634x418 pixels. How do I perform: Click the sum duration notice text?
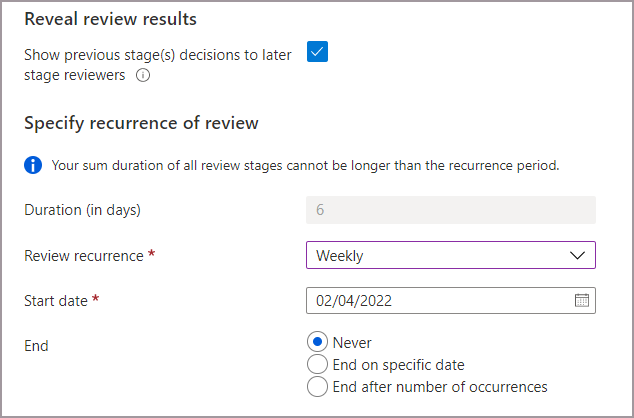(305, 165)
